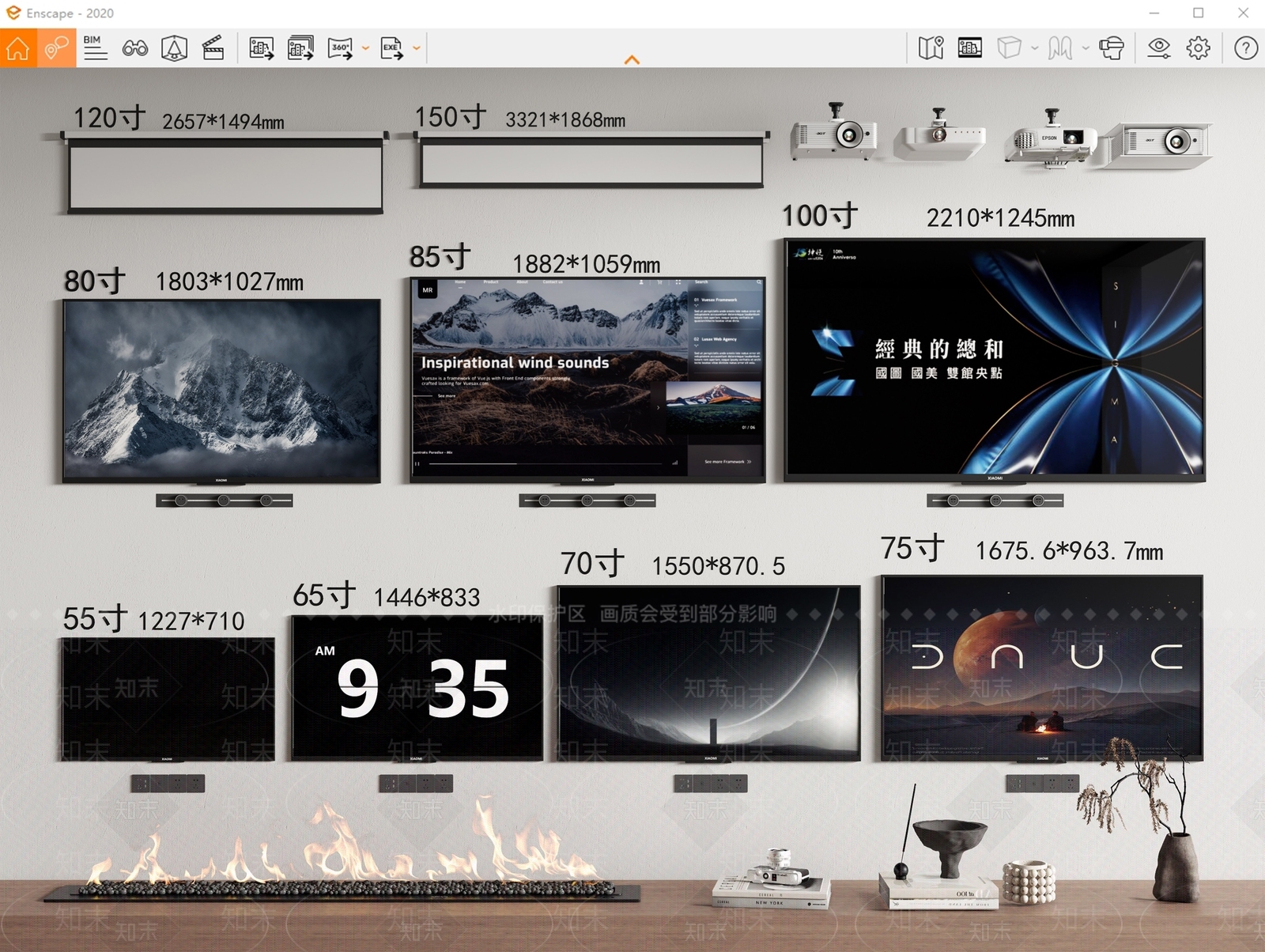The width and height of the screenshot is (1265, 952).
Task: Click the EXE standalone export icon
Action: click(x=391, y=48)
